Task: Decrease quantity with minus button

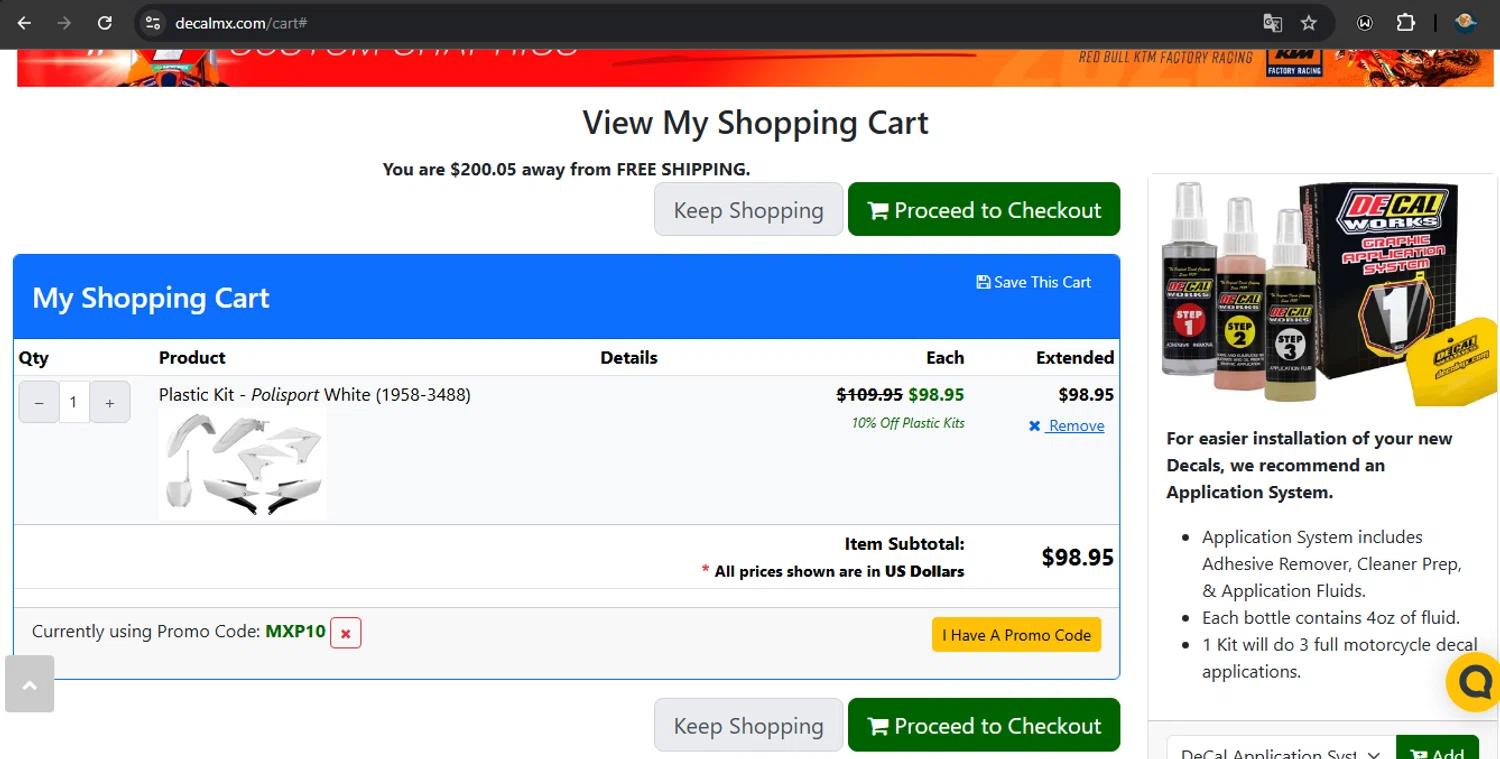Action: 39,402
